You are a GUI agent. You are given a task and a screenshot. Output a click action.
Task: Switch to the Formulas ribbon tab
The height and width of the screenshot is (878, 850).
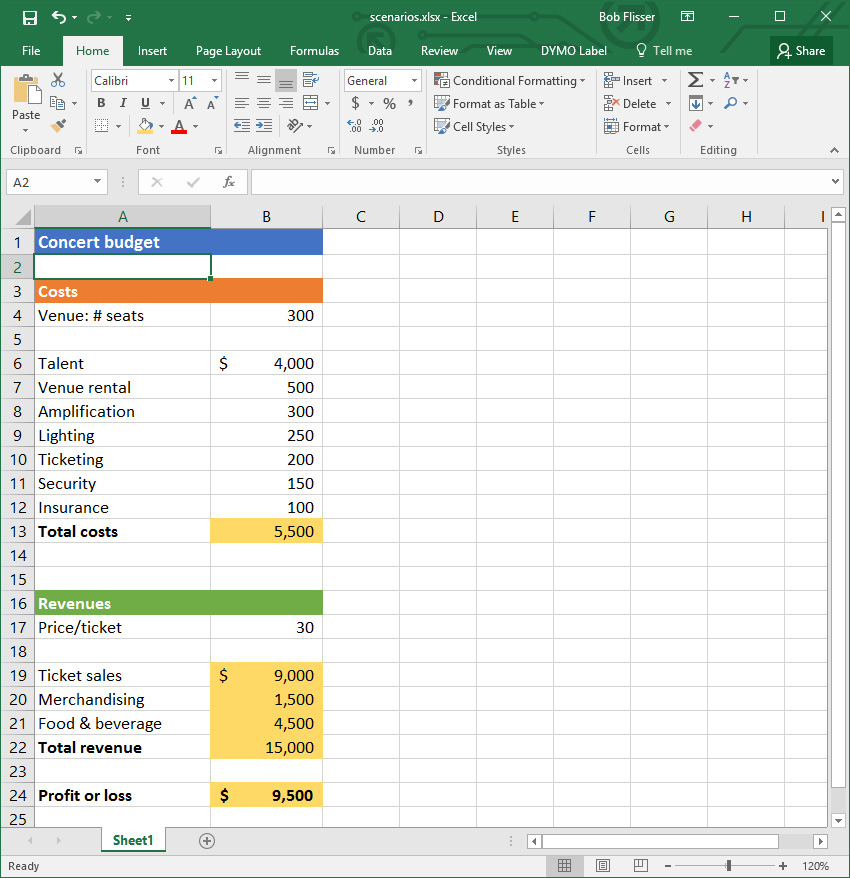tap(314, 51)
